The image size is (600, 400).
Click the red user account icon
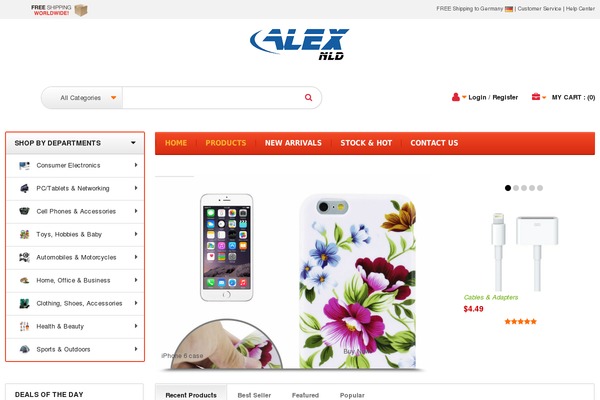coord(455,97)
